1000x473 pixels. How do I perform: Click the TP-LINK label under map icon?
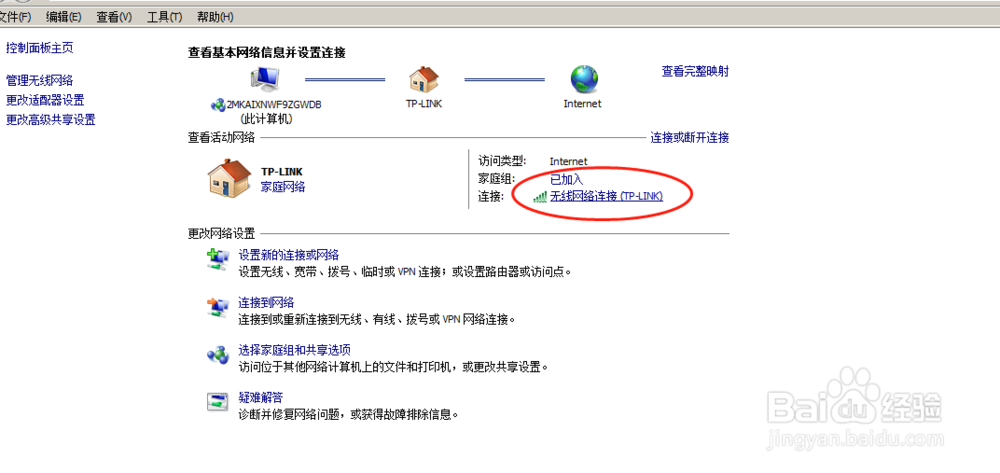click(x=424, y=104)
